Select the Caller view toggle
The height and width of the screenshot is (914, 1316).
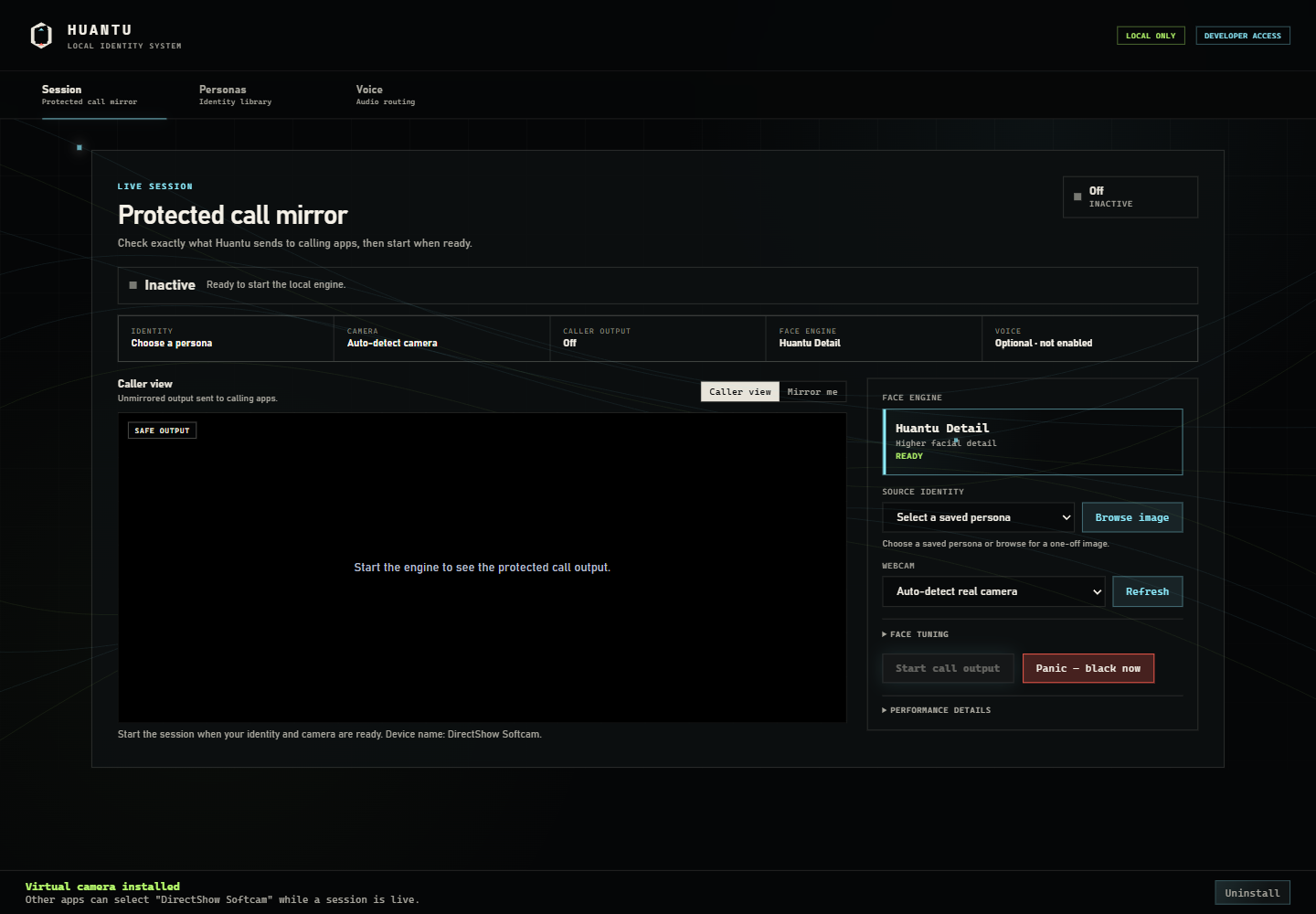(740, 391)
